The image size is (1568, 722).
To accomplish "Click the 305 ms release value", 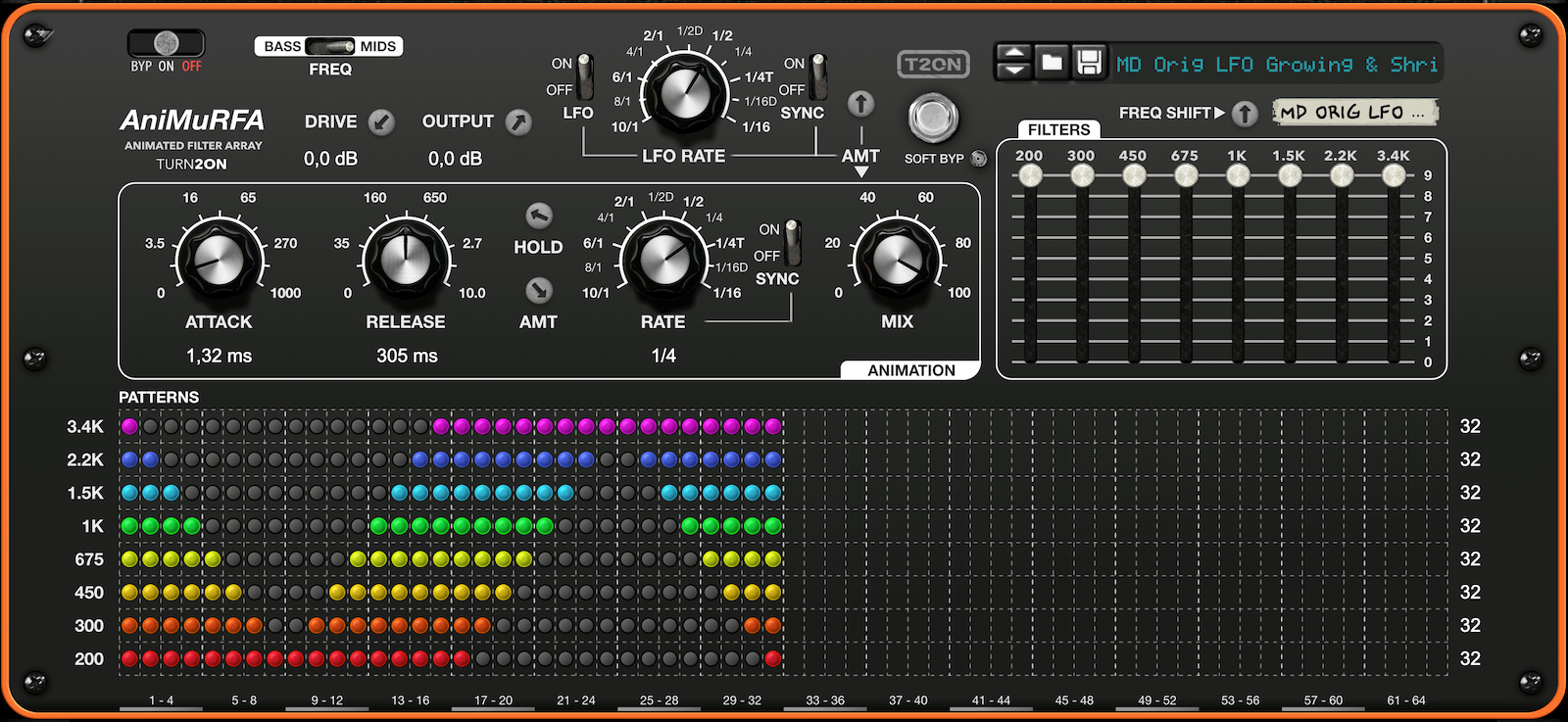I will tap(407, 356).
